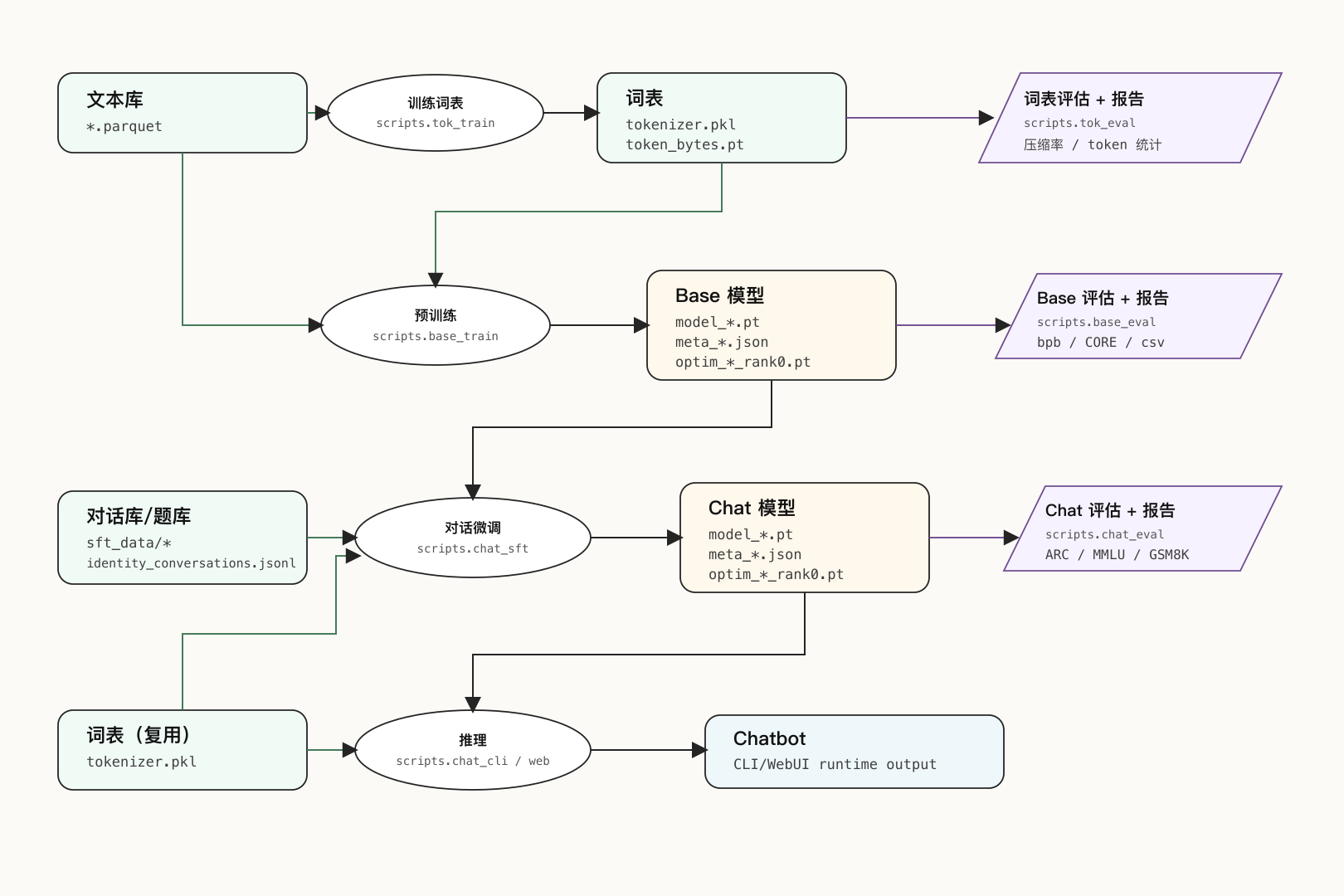The width and height of the screenshot is (1344, 896).
Task: Select the 词表 tokenizer.pkl node
Action: (722, 118)
